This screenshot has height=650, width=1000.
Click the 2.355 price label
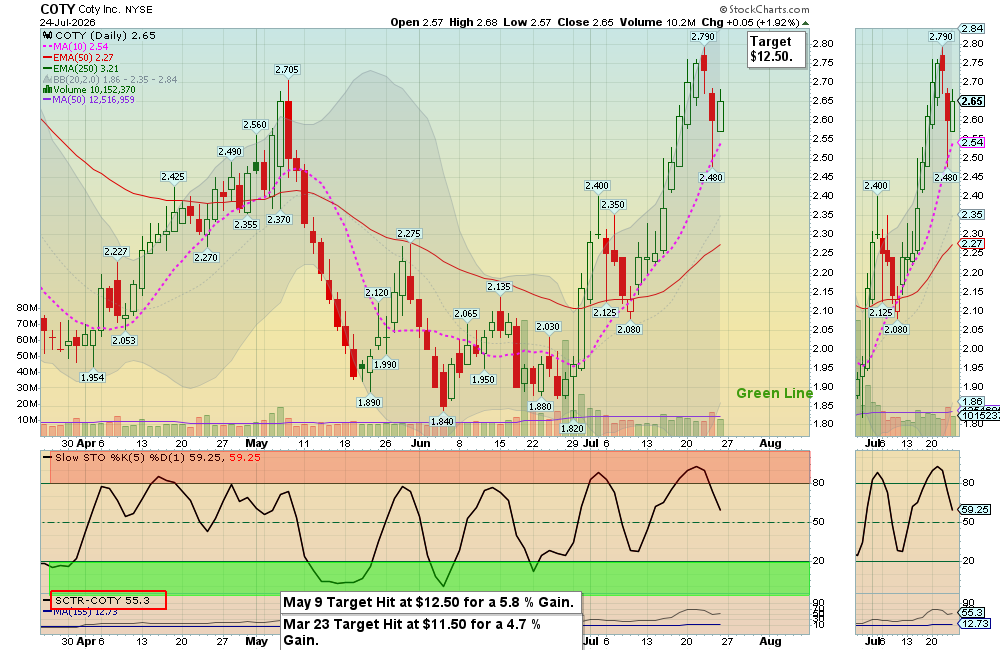(246, 225)
